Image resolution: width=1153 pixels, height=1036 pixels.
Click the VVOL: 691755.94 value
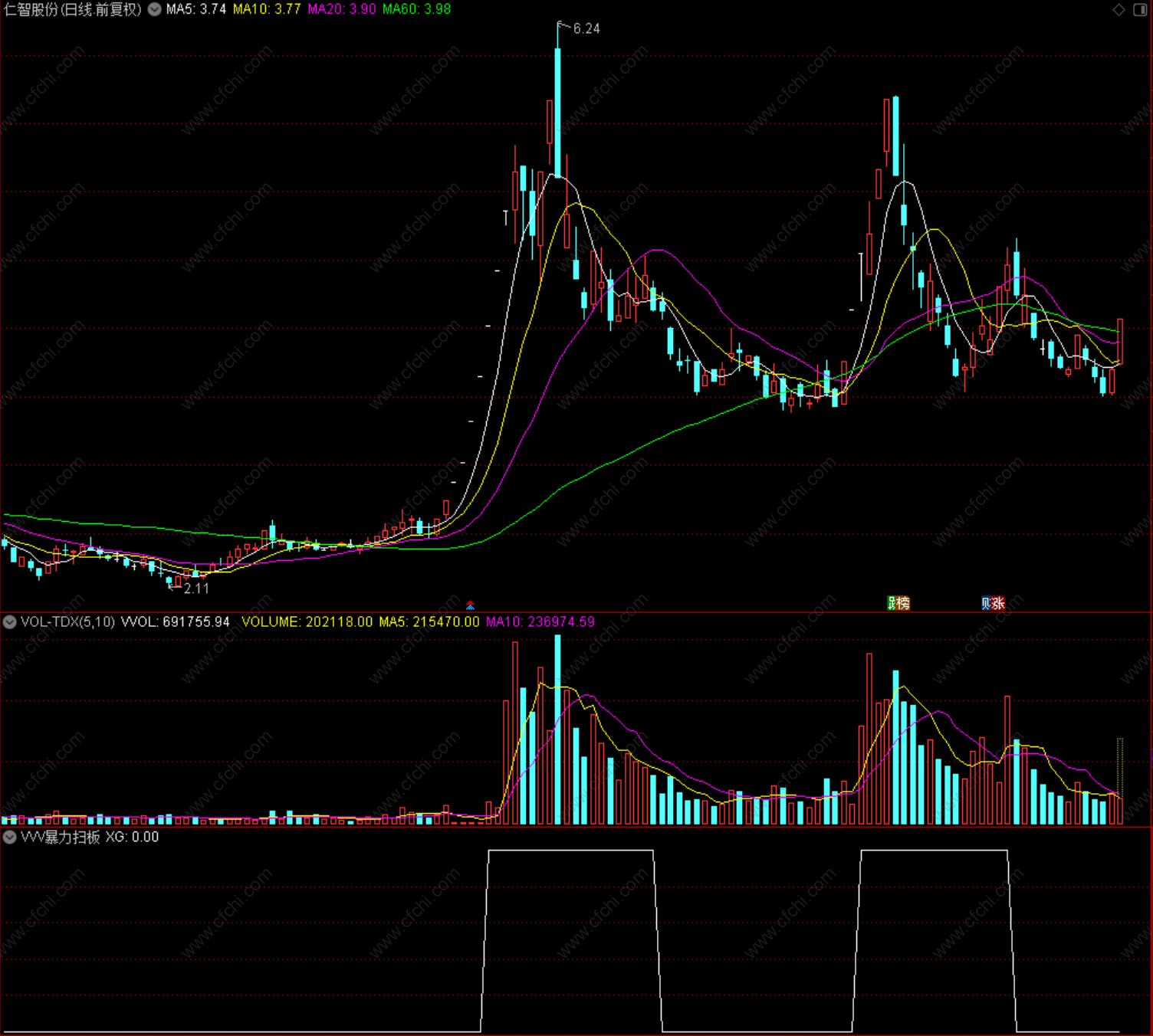[176, 622]
